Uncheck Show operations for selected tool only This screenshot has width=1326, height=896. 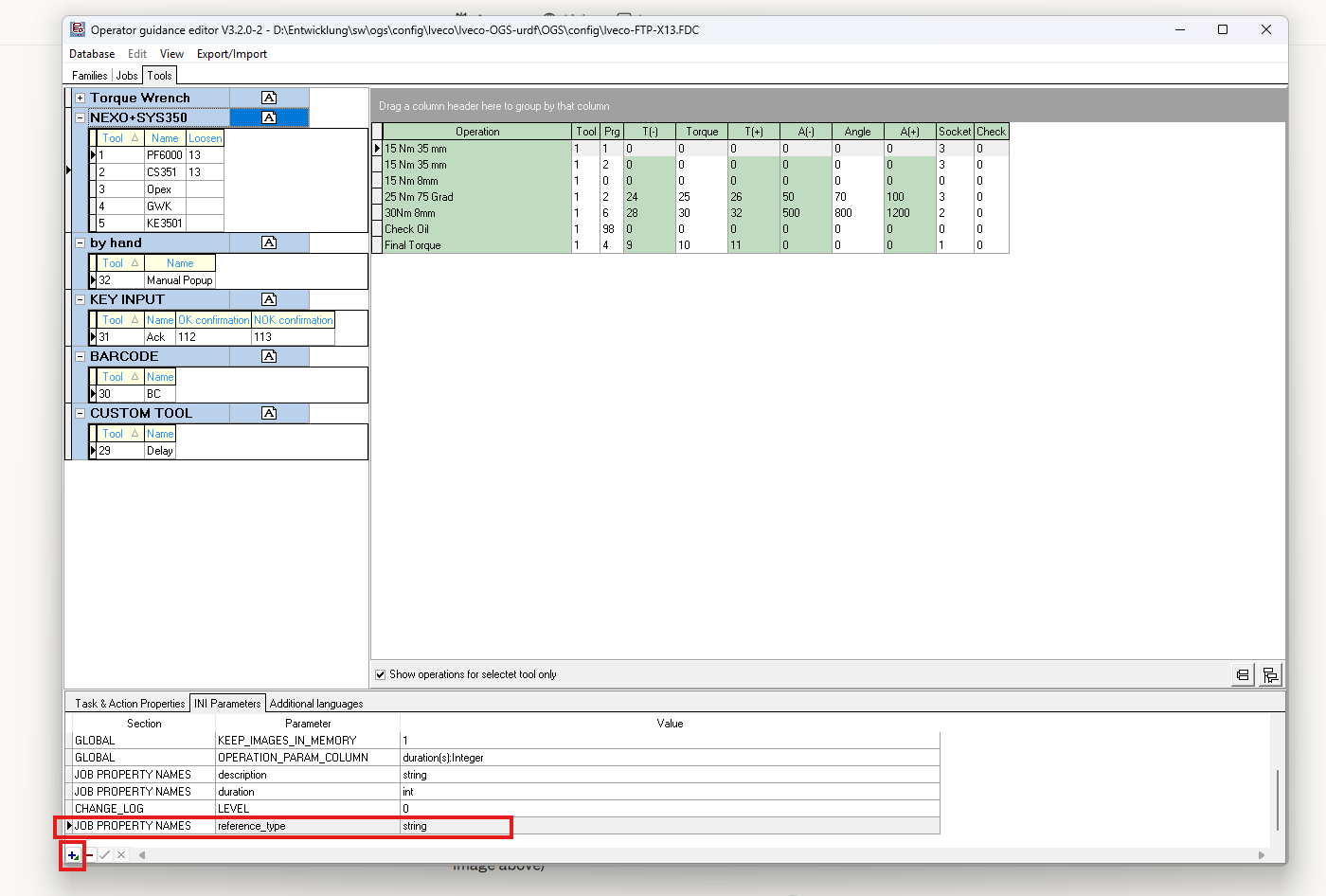[381, 674]
